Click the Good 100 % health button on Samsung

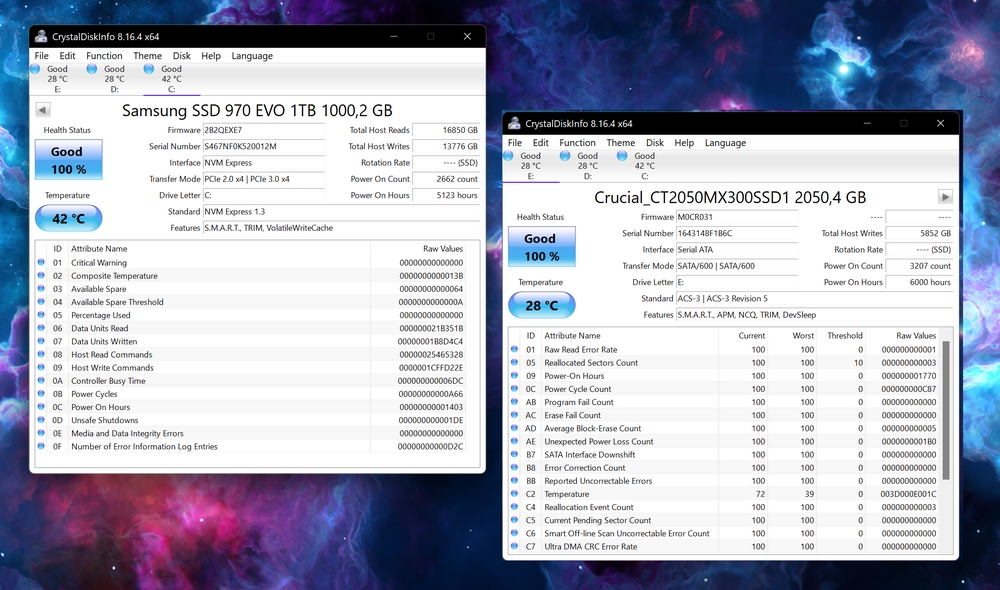[68, 160]
